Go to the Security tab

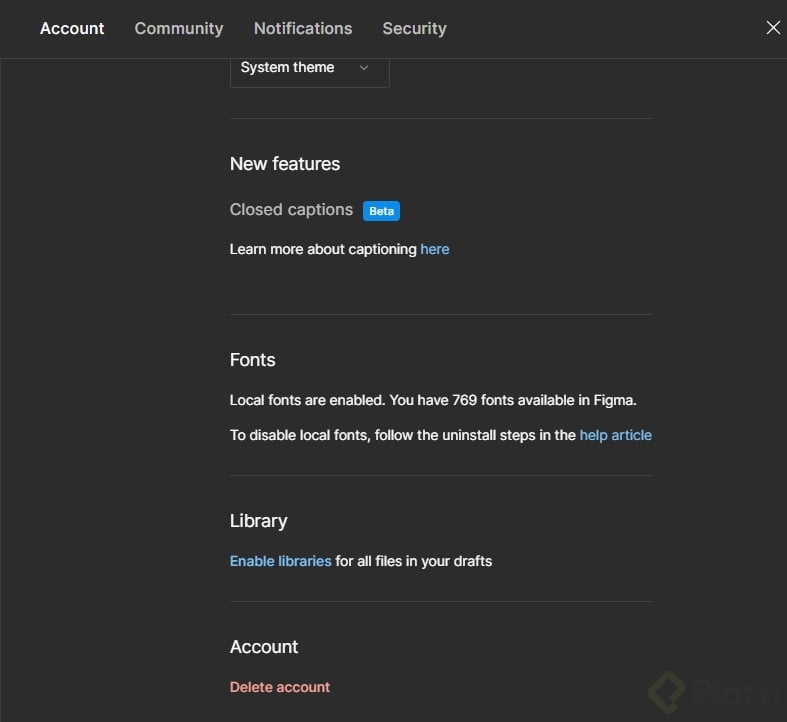click(x=414, y=28)
